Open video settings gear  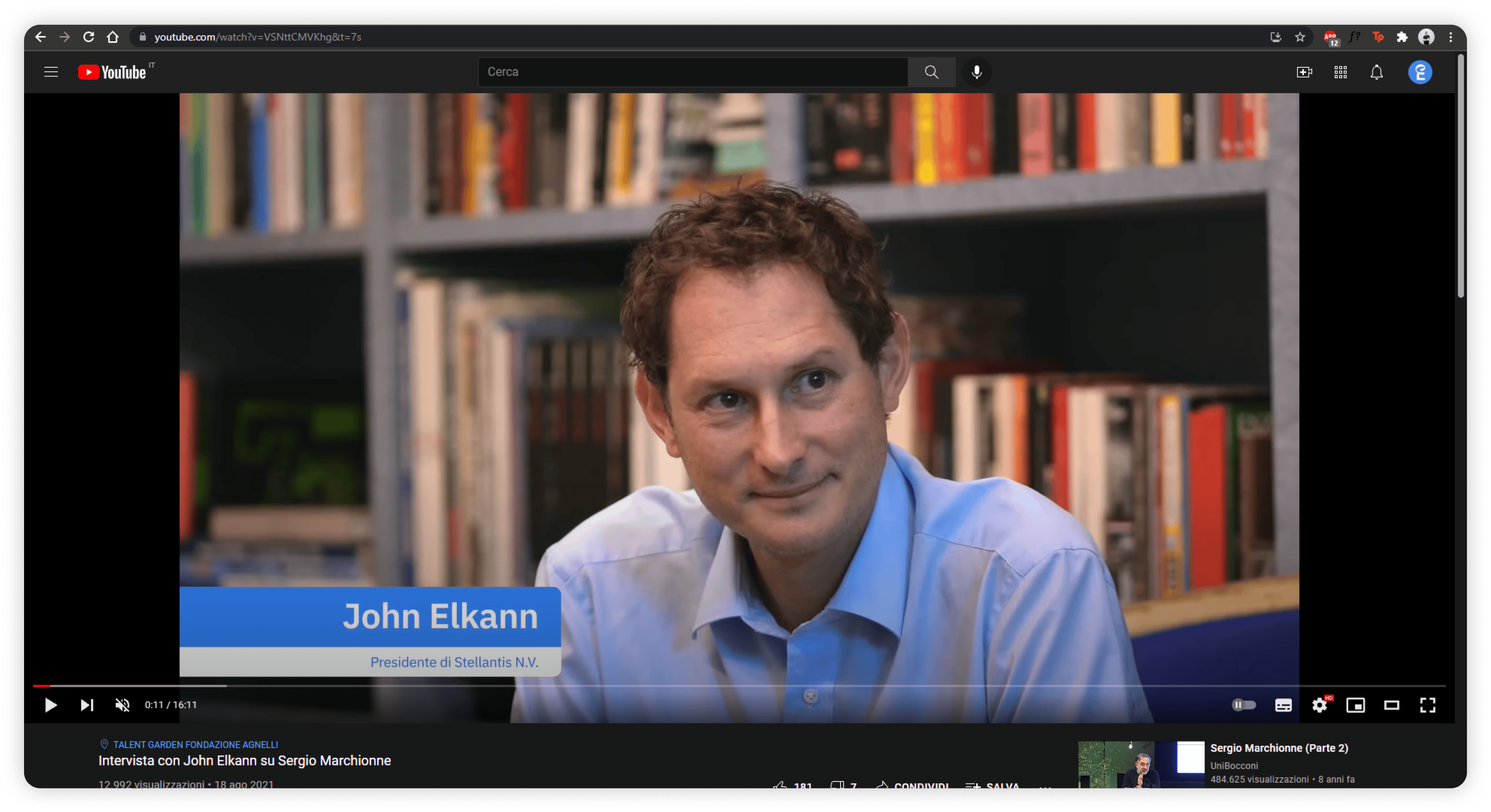[x=1319, y=705]
